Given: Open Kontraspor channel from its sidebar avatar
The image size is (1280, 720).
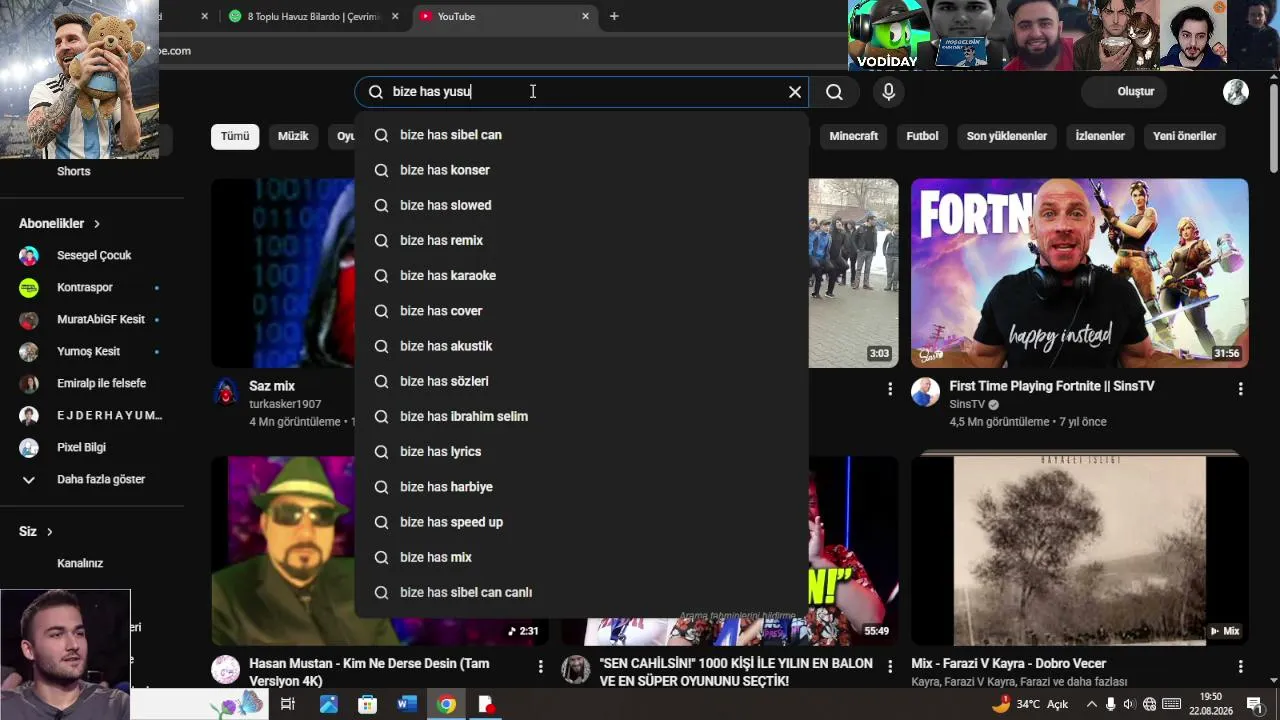Looking at the screenshot, I should [29, 288].
